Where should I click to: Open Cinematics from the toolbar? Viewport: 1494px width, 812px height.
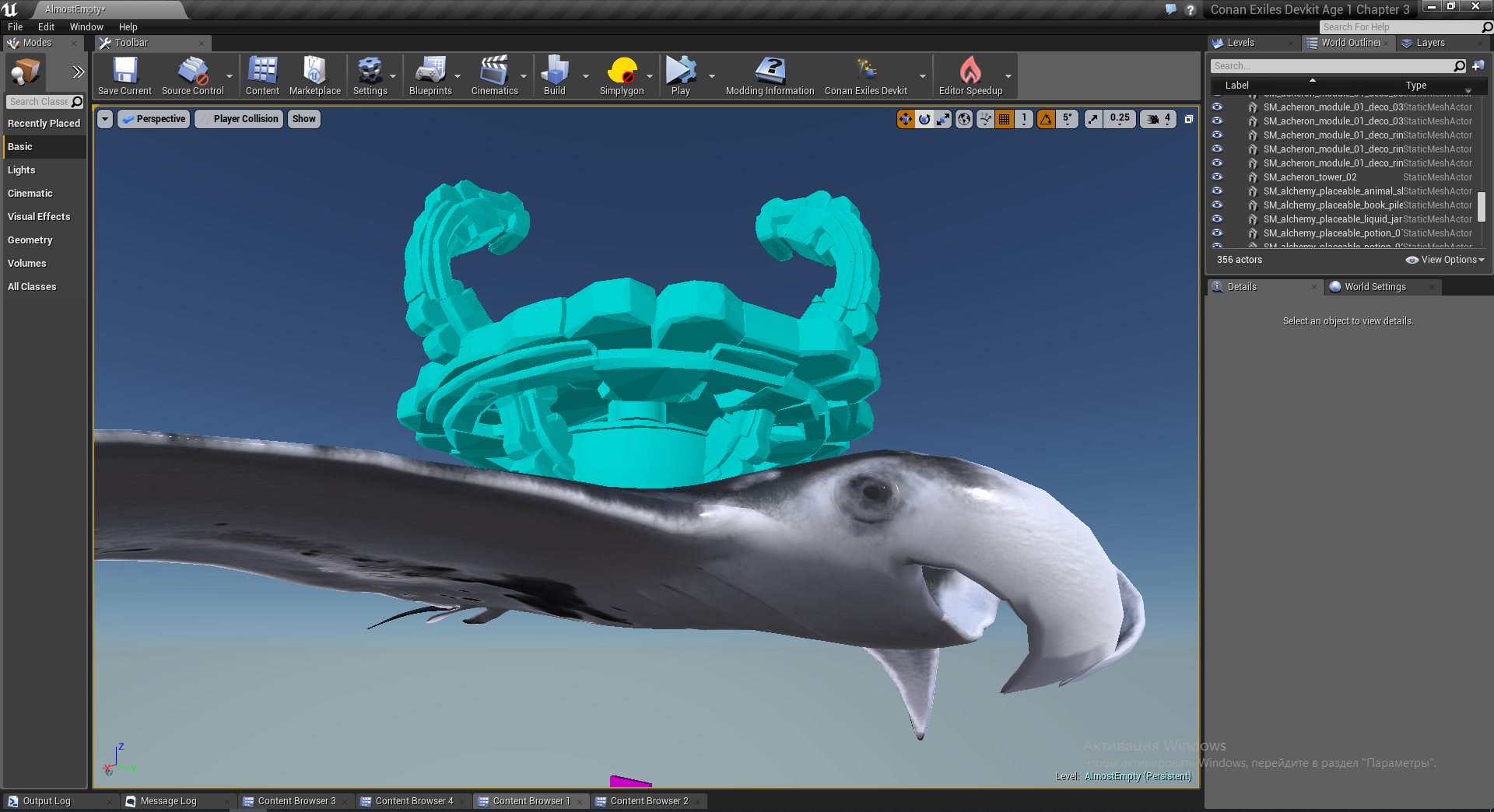(494, 75)
